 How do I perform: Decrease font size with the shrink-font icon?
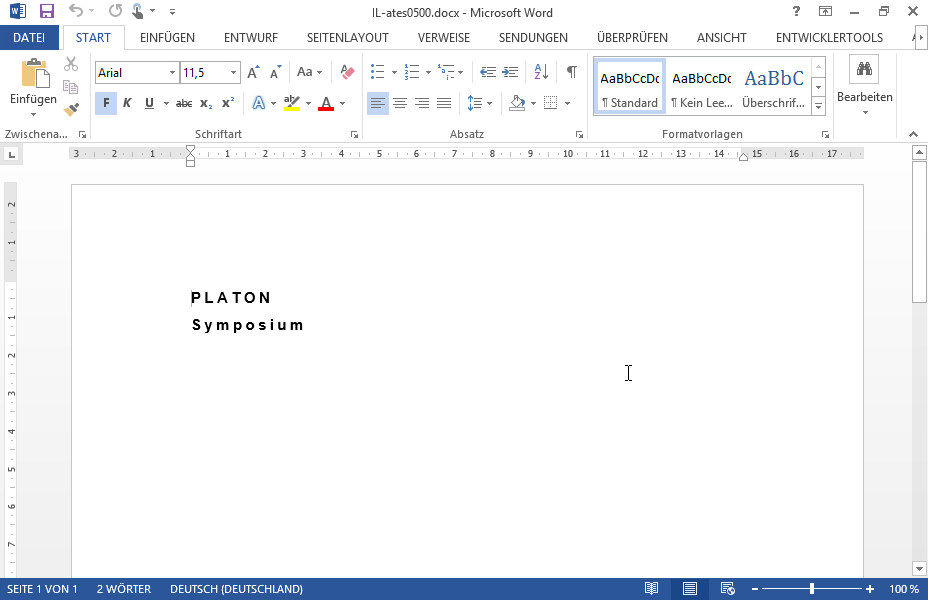(x=275, y=72)
